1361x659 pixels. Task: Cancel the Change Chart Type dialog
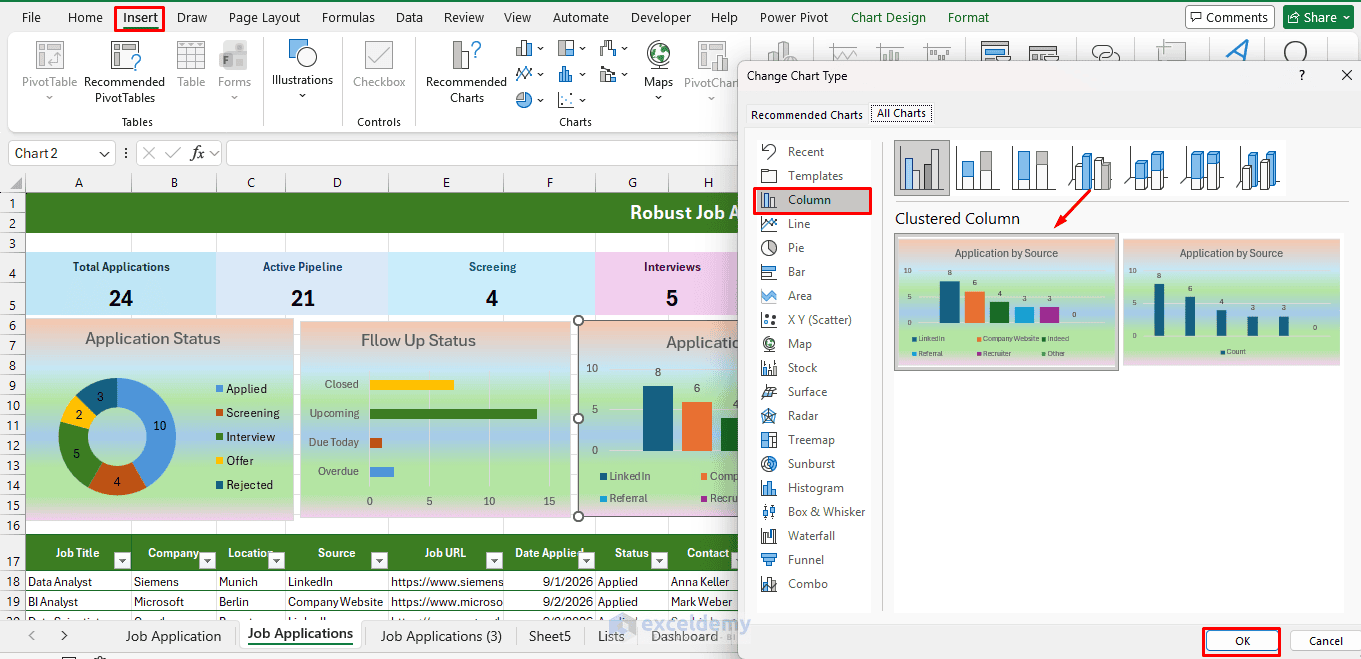click(1326, 641)
